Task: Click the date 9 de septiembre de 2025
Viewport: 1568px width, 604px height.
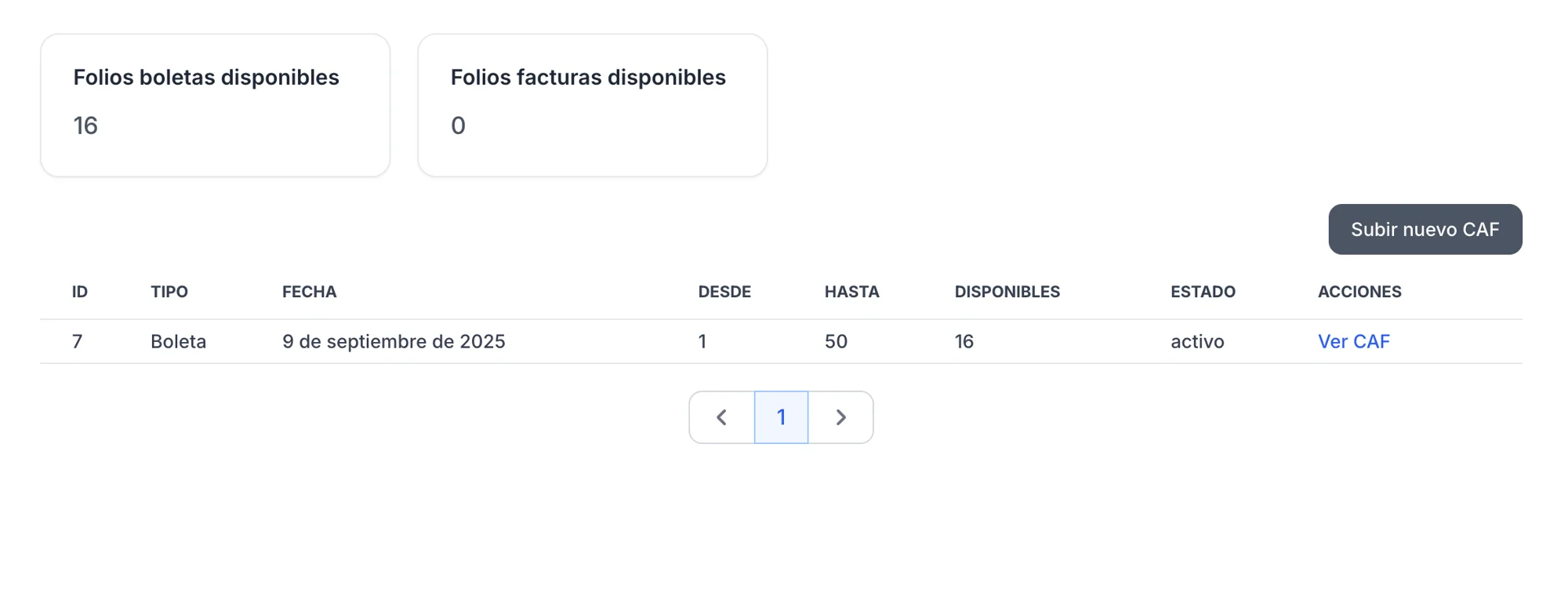Action: (x=394, y=341)
